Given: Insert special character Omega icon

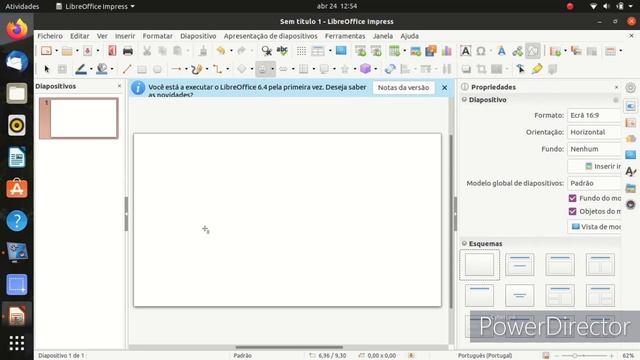Looking at the screenshot, I should click(481, 51).
